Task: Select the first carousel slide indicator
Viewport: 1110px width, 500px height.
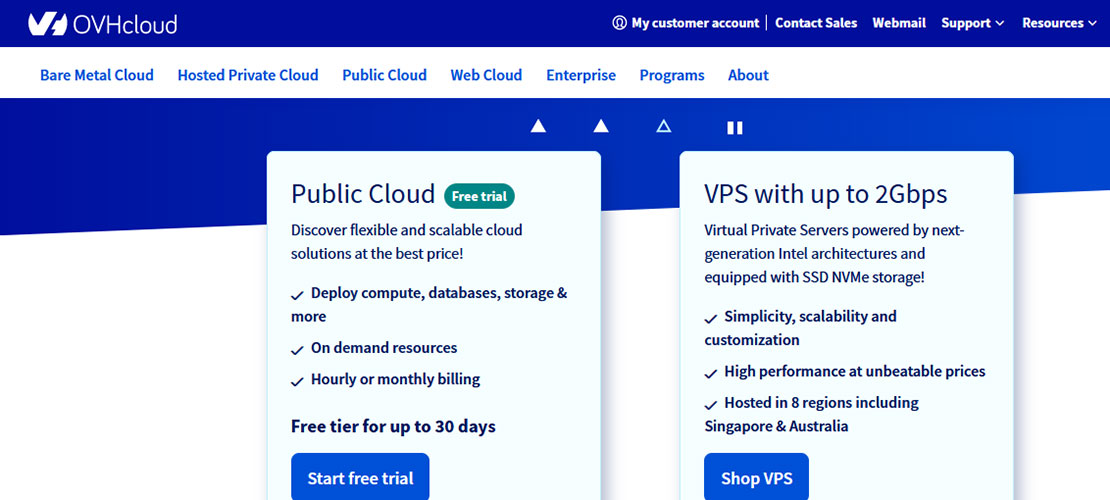Action: pos(538,126)
